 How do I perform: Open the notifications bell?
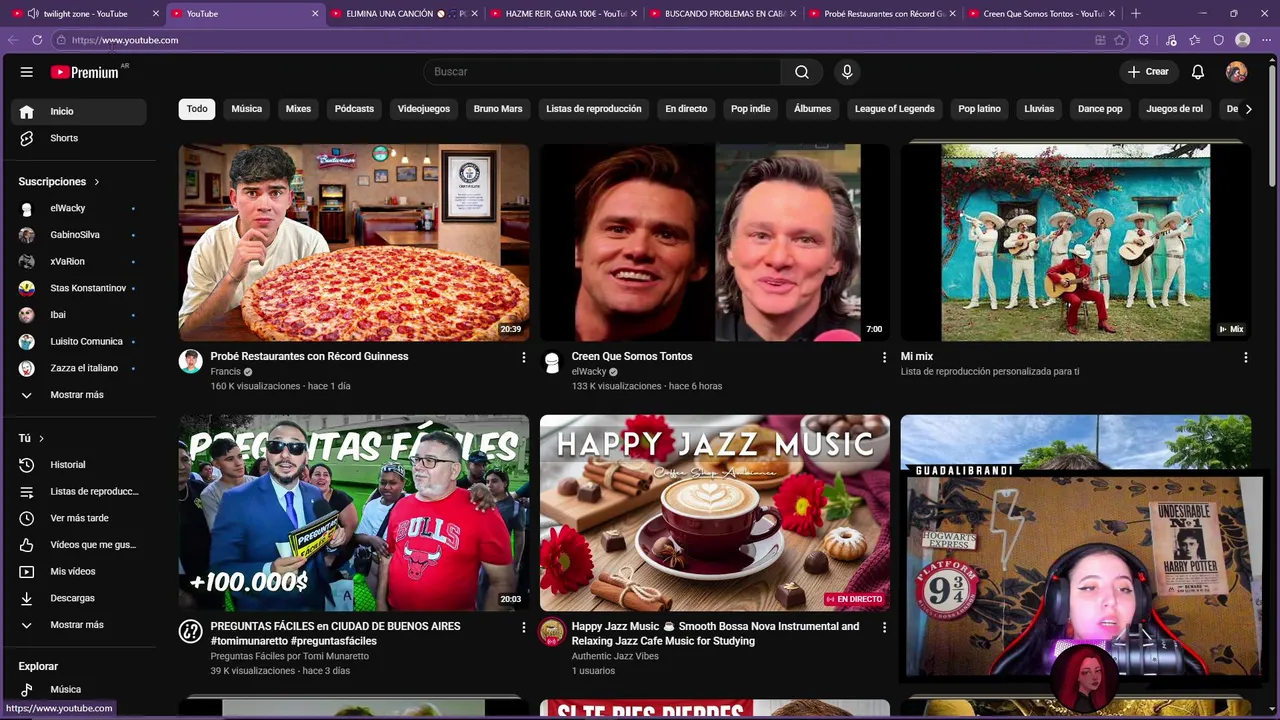pyautogui.click(x=1197, y=72)
